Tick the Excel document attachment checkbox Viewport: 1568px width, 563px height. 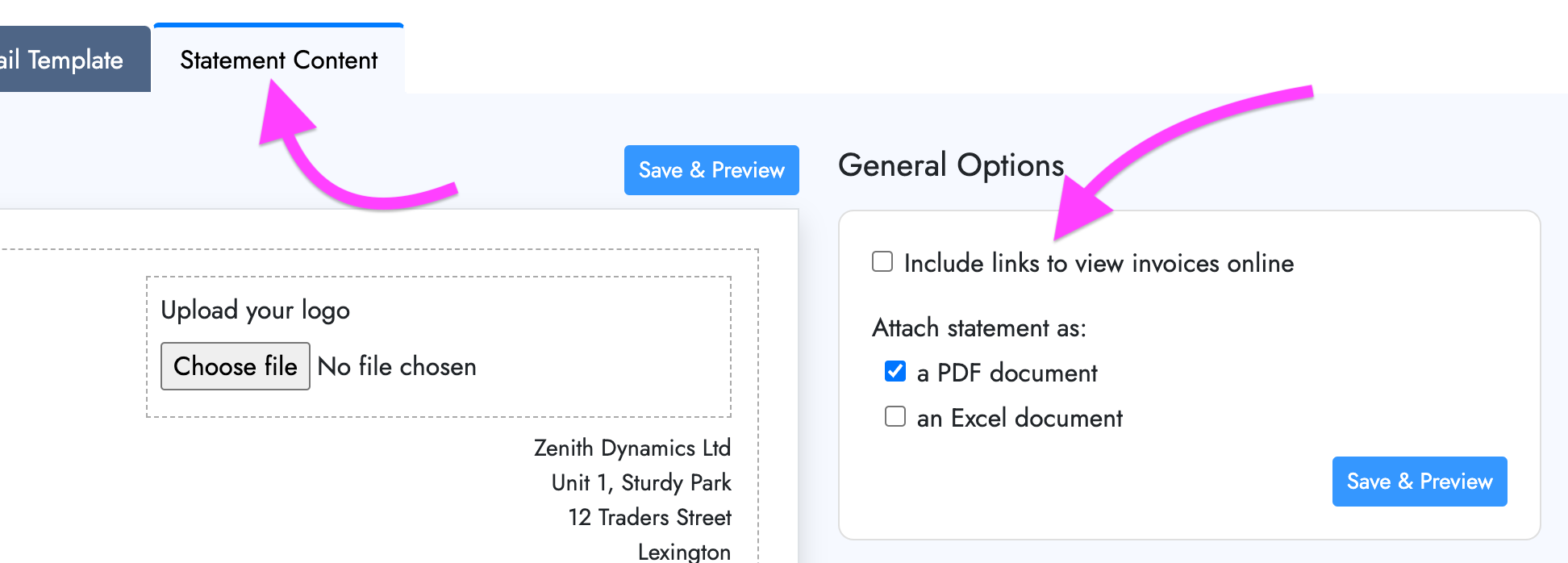(x=895, y=416)
